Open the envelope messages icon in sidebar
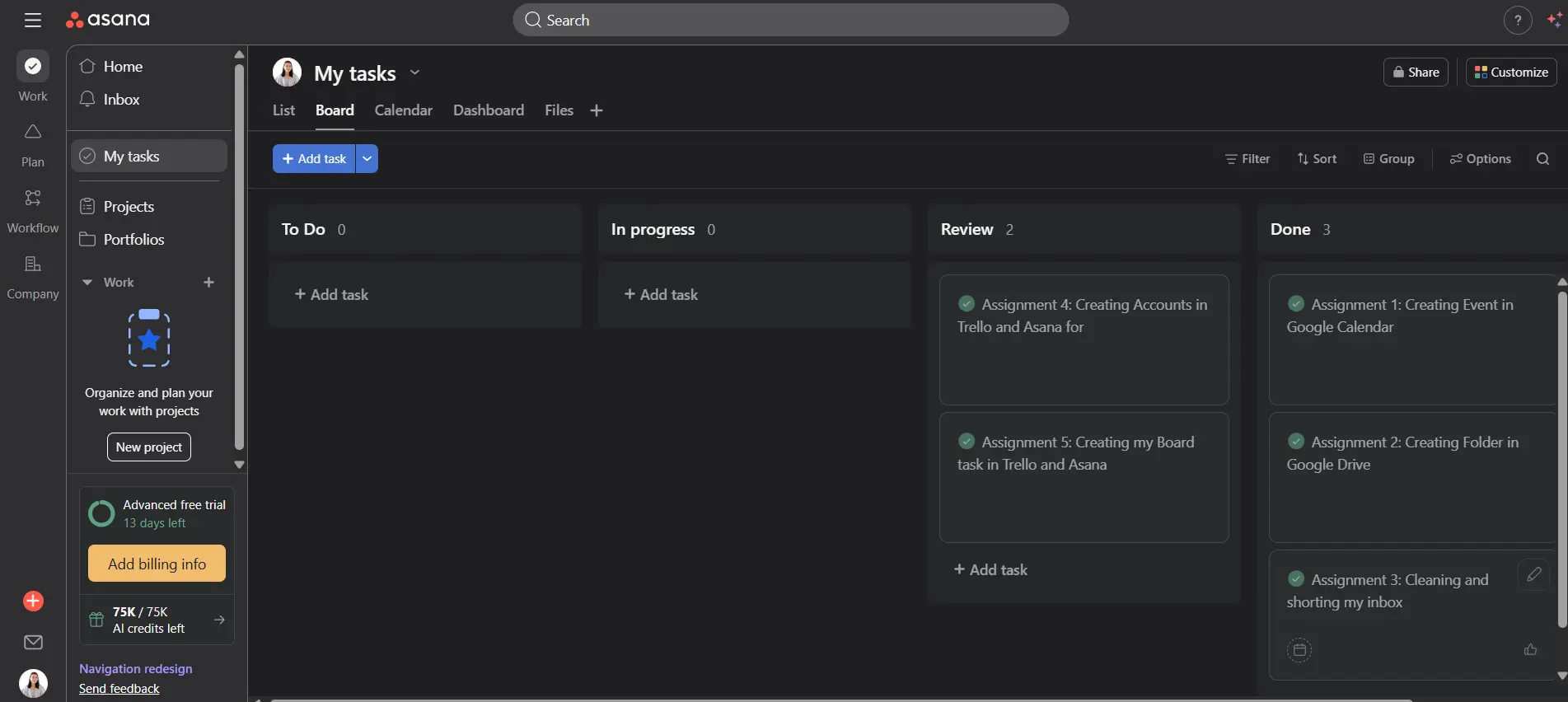 [x=33, y=642]
